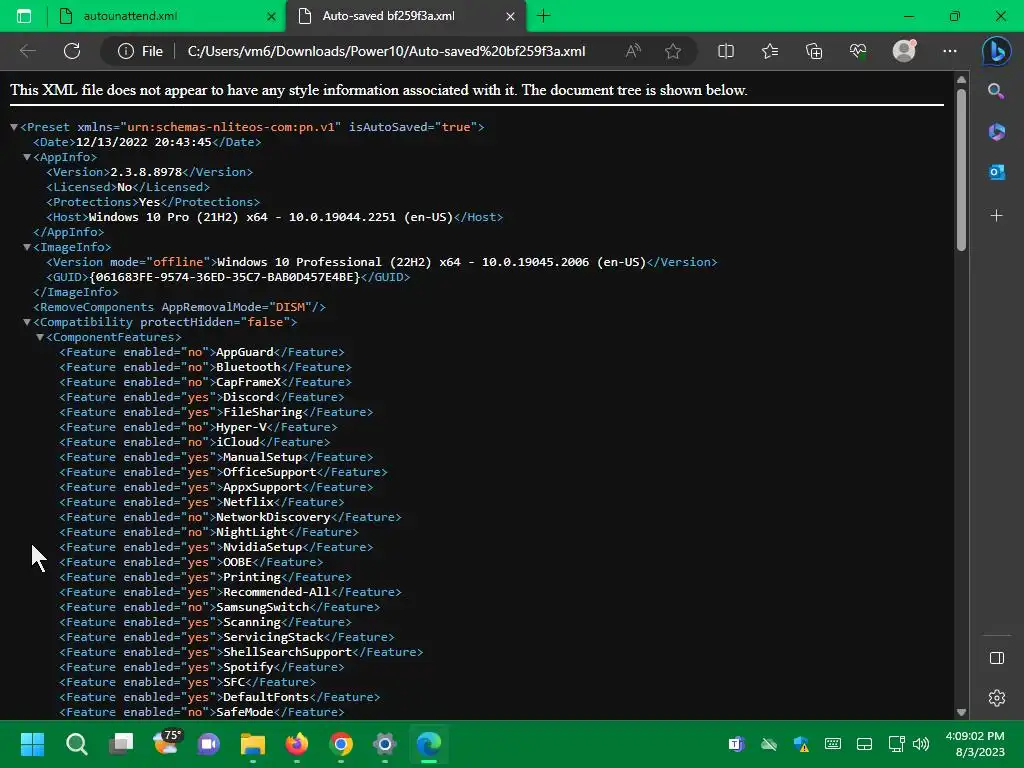Close the autounattend.xml tab
1024x768 pixels.
pos(271,16)
